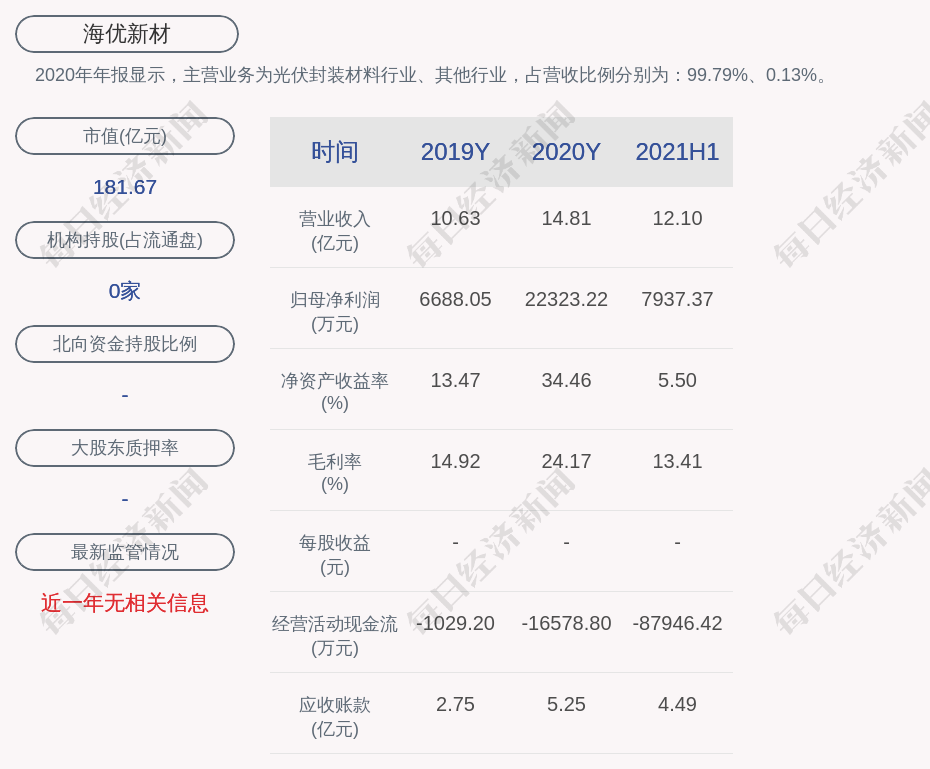Click the 海优新材 company name pill
The width and height of the screenshot is (930, 769).
(127, 34)
